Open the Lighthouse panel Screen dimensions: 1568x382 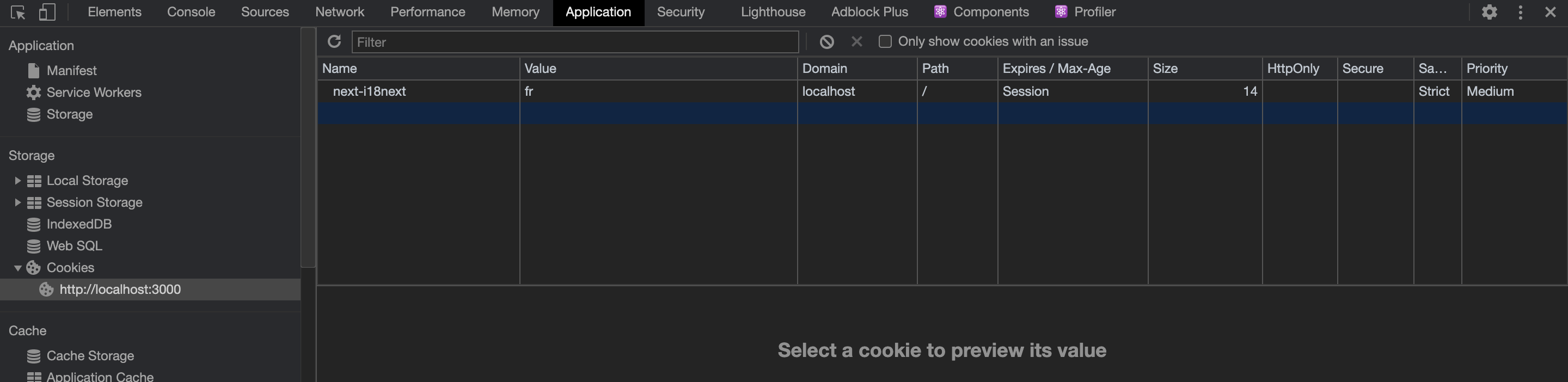tap(772, 11)
